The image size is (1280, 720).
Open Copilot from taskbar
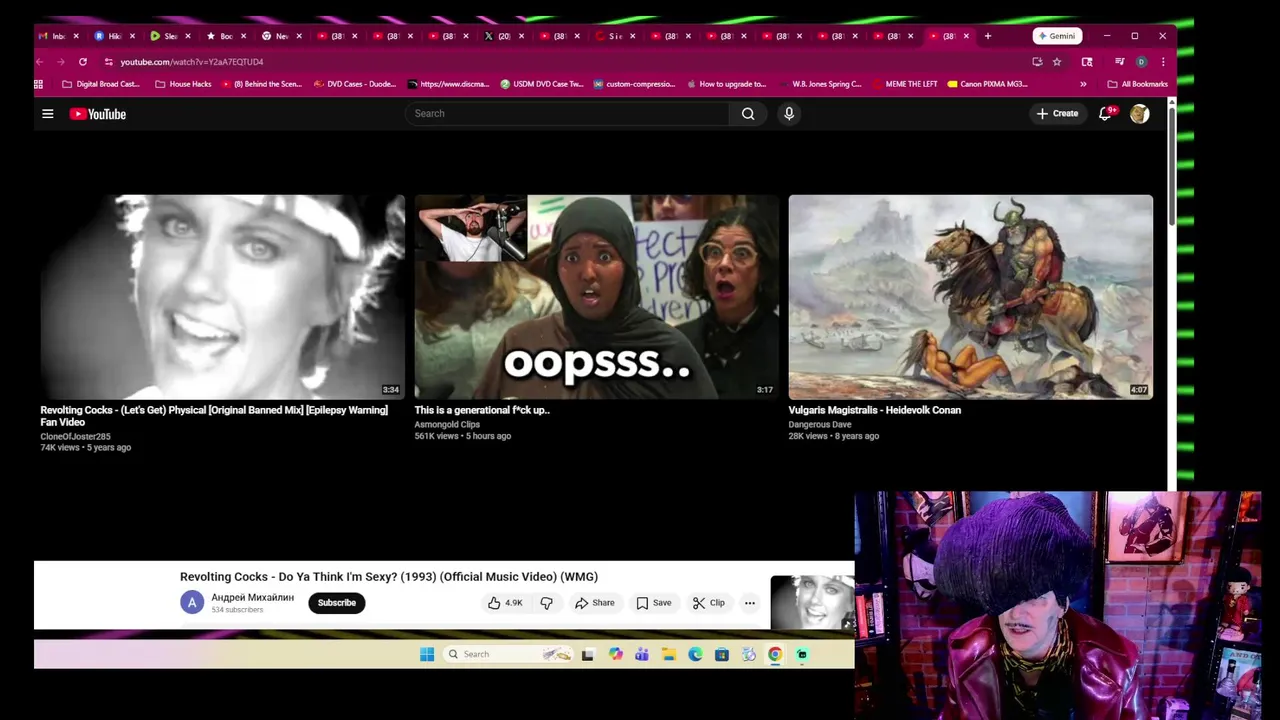[x=615, y=654]
